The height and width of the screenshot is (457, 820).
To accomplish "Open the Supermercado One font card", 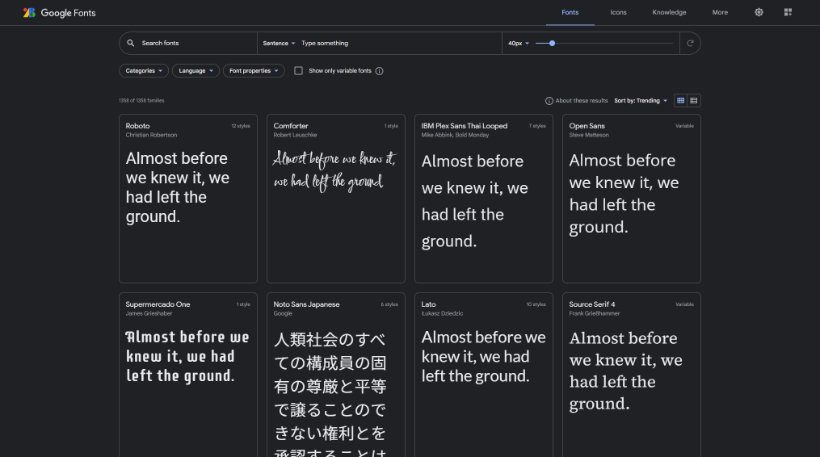I will pyautogui.click(x=188, y=374).
